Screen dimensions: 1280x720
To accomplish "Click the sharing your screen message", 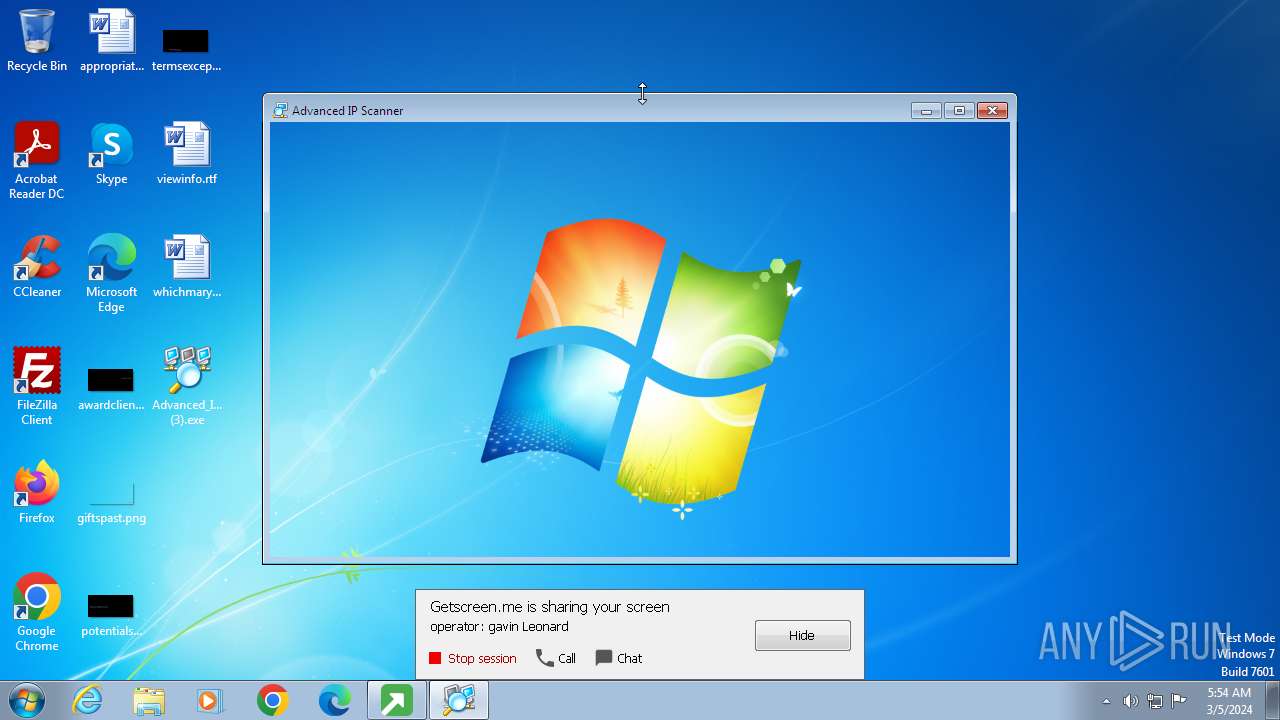I will (x=550, y=607).
